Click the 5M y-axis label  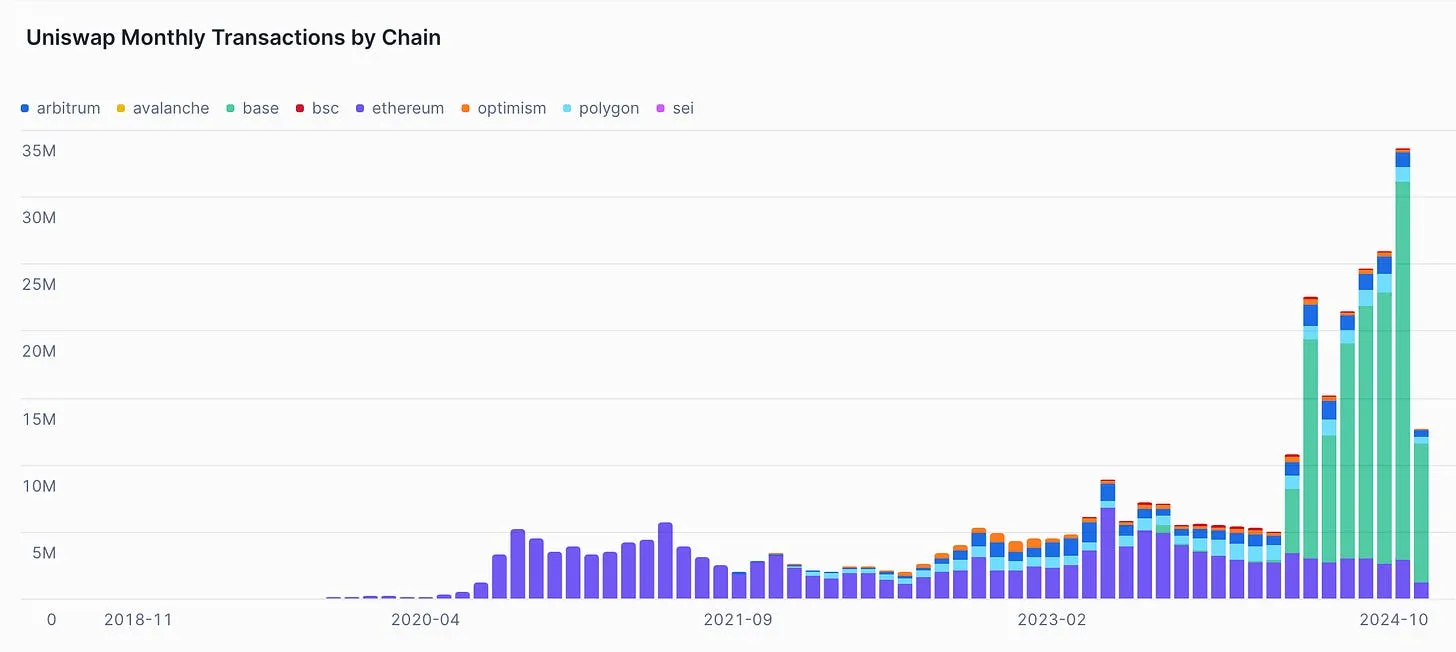click(x=42, y=552)
